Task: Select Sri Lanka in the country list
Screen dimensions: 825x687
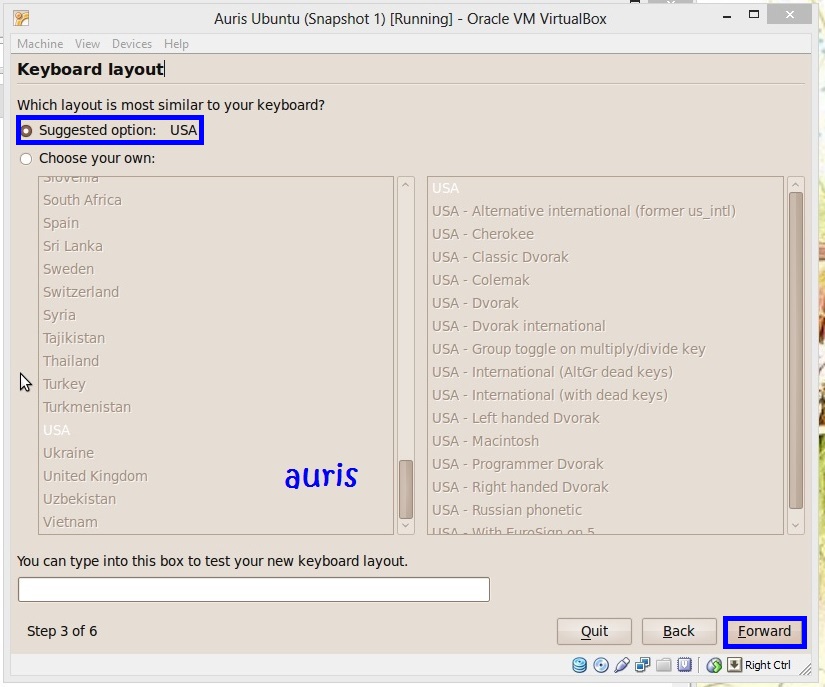Action: [x=216, y=246]
